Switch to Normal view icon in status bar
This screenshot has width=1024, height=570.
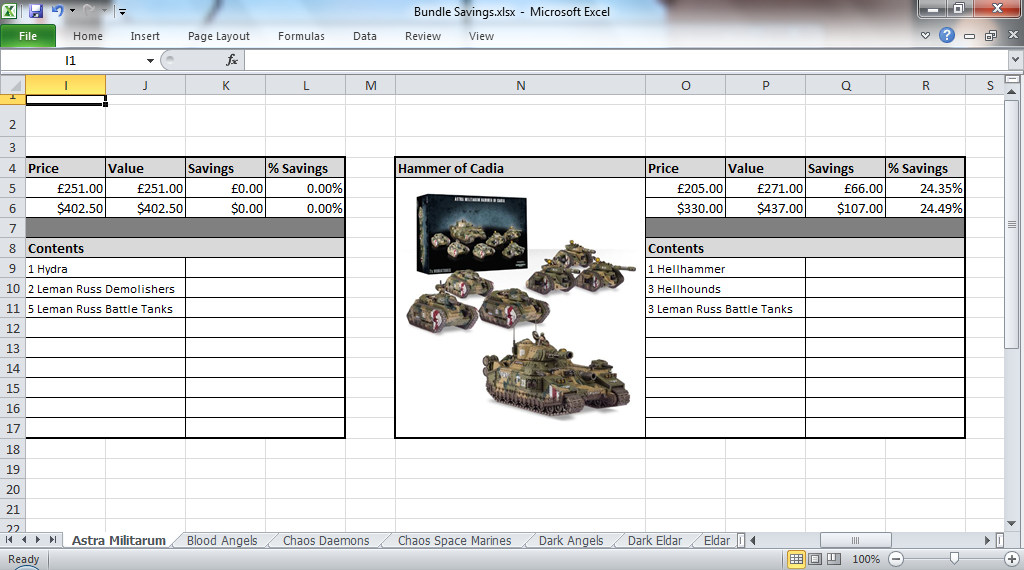796,559
